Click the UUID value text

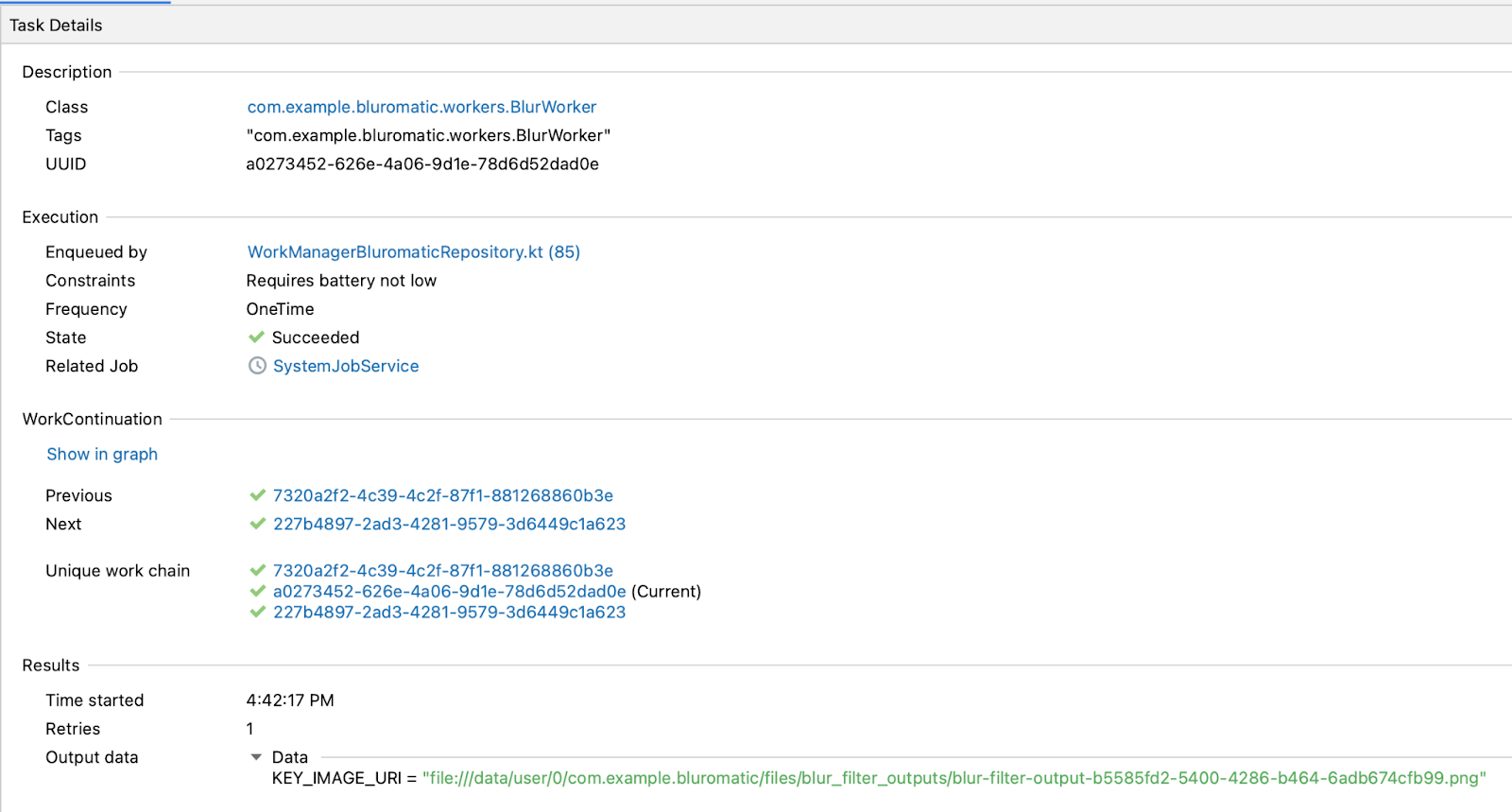[422, 164]
